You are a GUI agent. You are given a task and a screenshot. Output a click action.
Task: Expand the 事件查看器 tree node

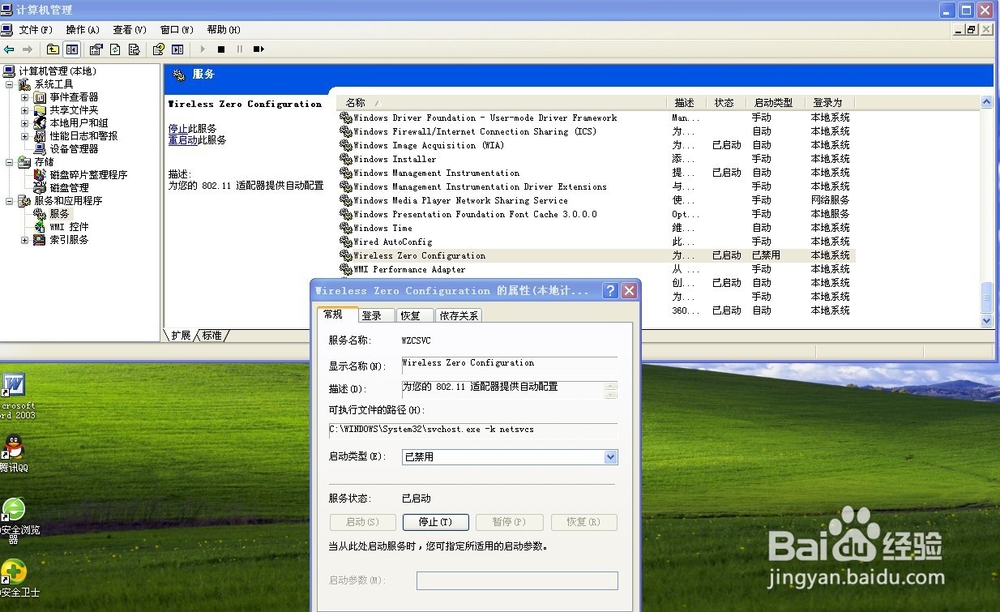(x=24, y=97)
